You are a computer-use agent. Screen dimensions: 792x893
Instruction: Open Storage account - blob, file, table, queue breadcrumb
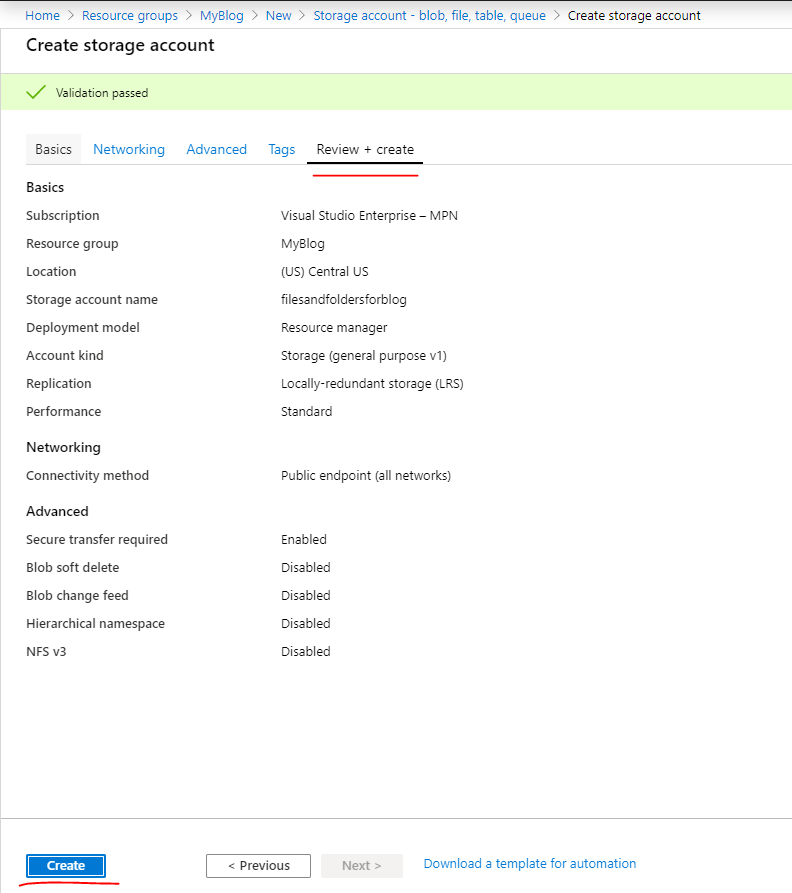pyautogui.click(x=430, y=16)
